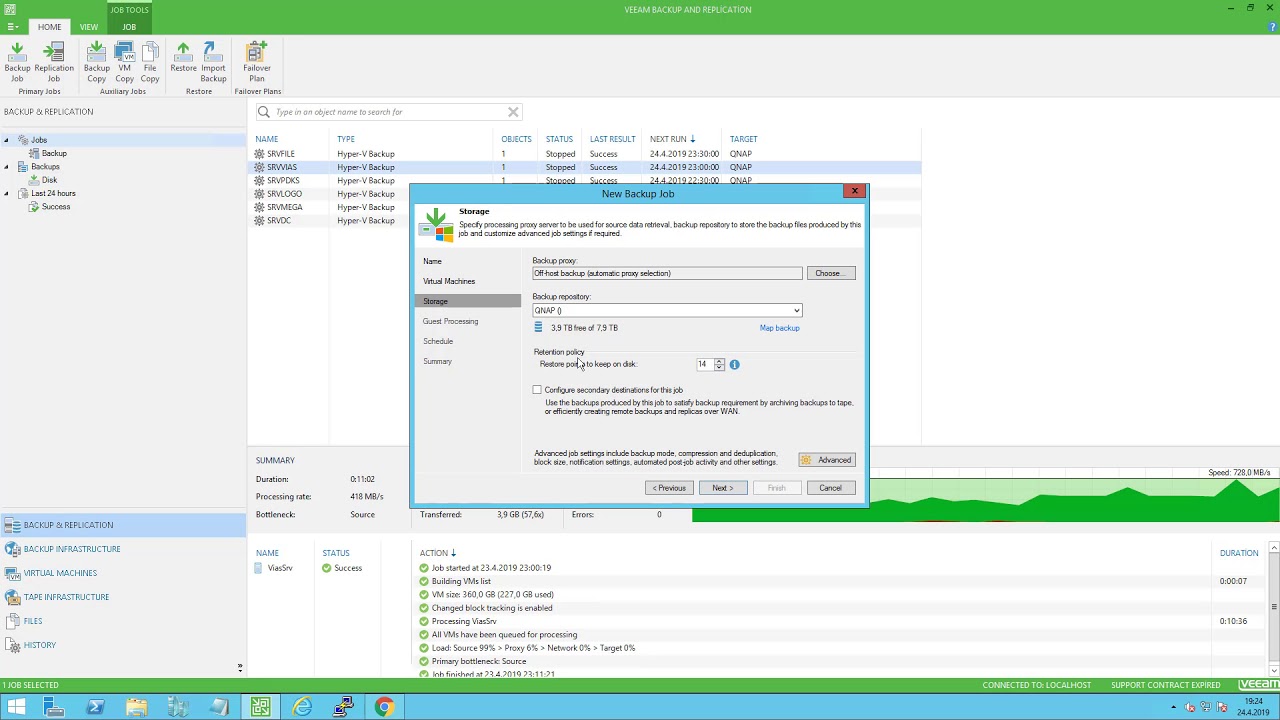Select the SRVLOGO job row
Viewport: 1280px width, 720px height.
click(x=584, y=194)
